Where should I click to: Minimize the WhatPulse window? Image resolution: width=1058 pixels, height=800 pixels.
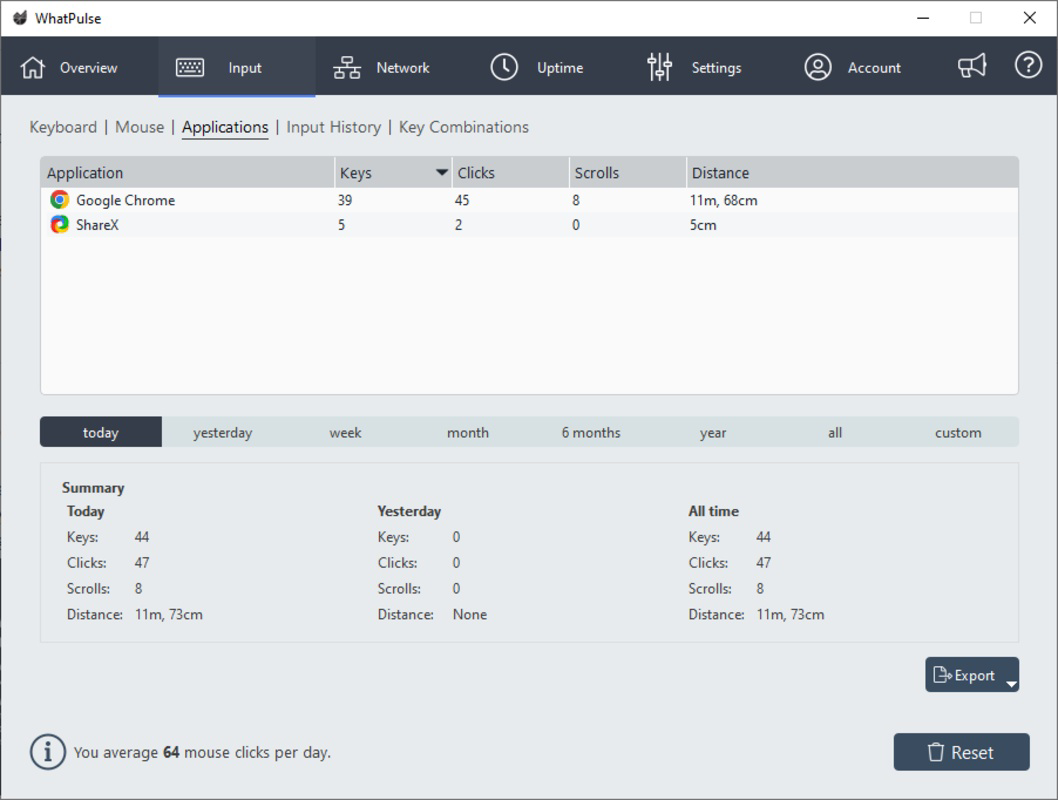pyautogui.click(x=923, y=18)
